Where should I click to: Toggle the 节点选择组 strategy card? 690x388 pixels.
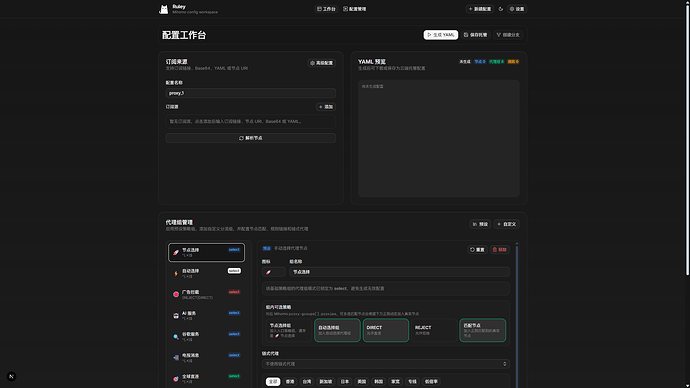289,330
